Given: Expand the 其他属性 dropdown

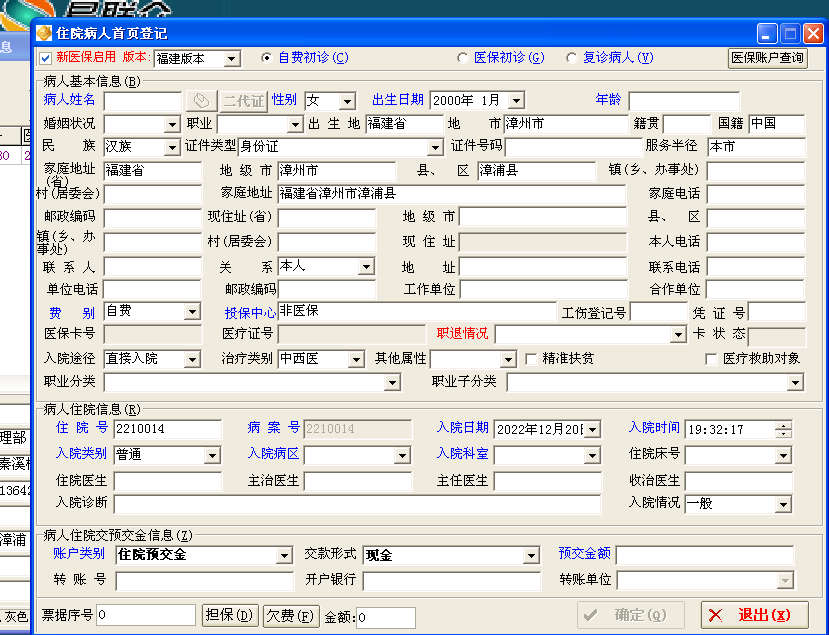Looking at the screenshot, I should click(x=508, y=360).
